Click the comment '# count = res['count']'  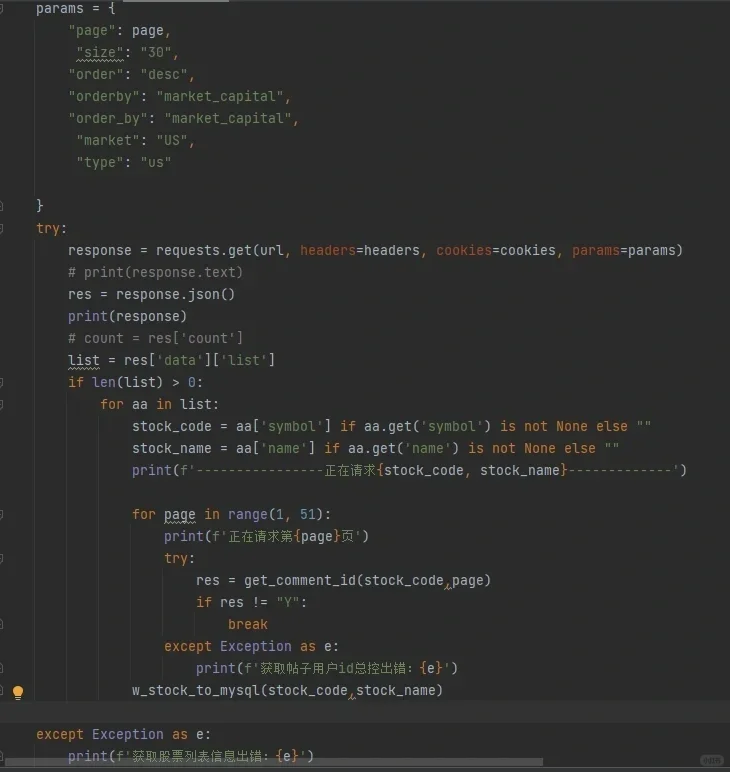156,338
